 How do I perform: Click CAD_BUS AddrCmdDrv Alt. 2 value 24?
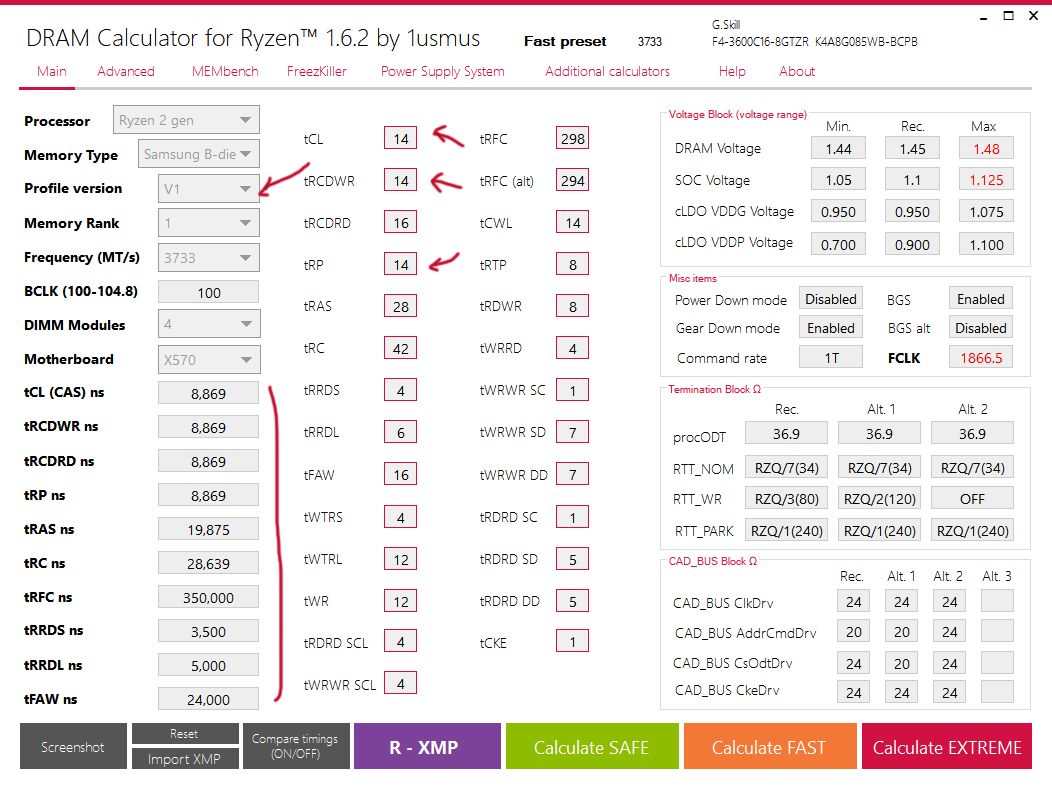click(949, 631)
